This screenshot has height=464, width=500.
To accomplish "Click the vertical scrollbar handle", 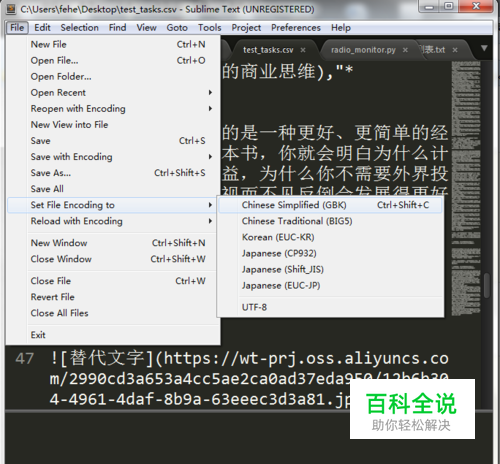I will pos(487,285).
